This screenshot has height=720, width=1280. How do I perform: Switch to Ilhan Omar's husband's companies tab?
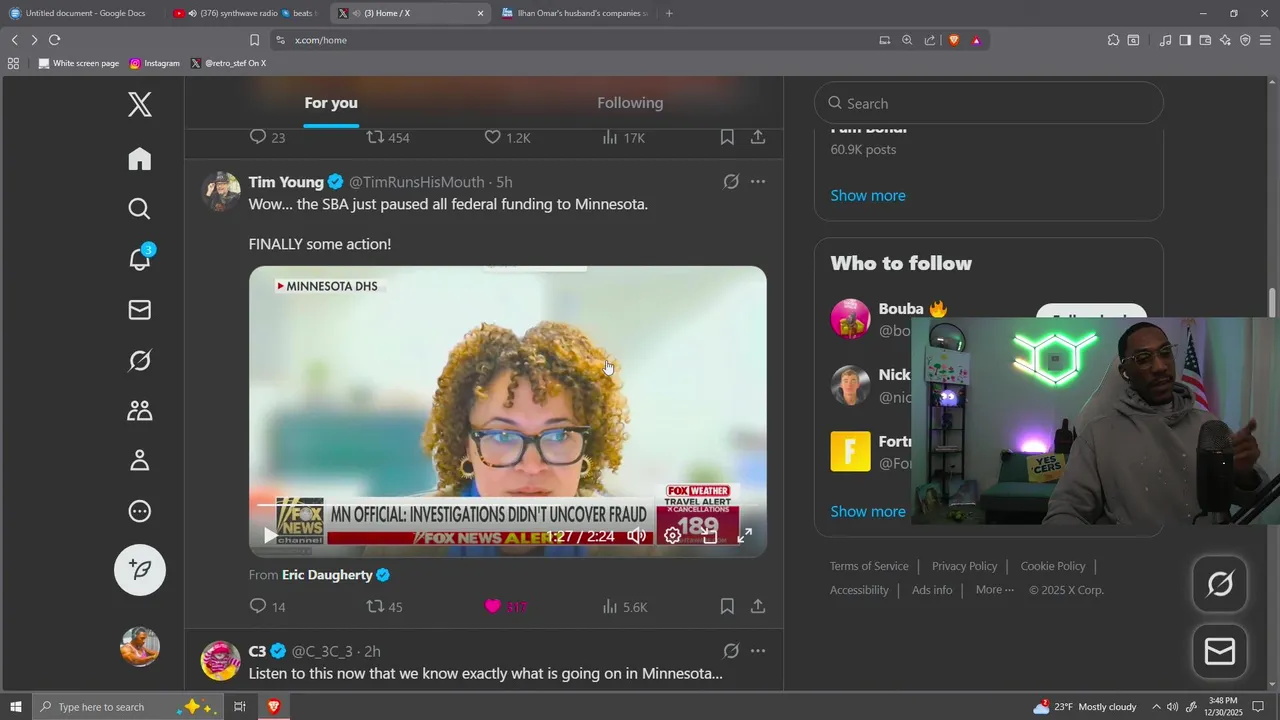tap(576, 13)
